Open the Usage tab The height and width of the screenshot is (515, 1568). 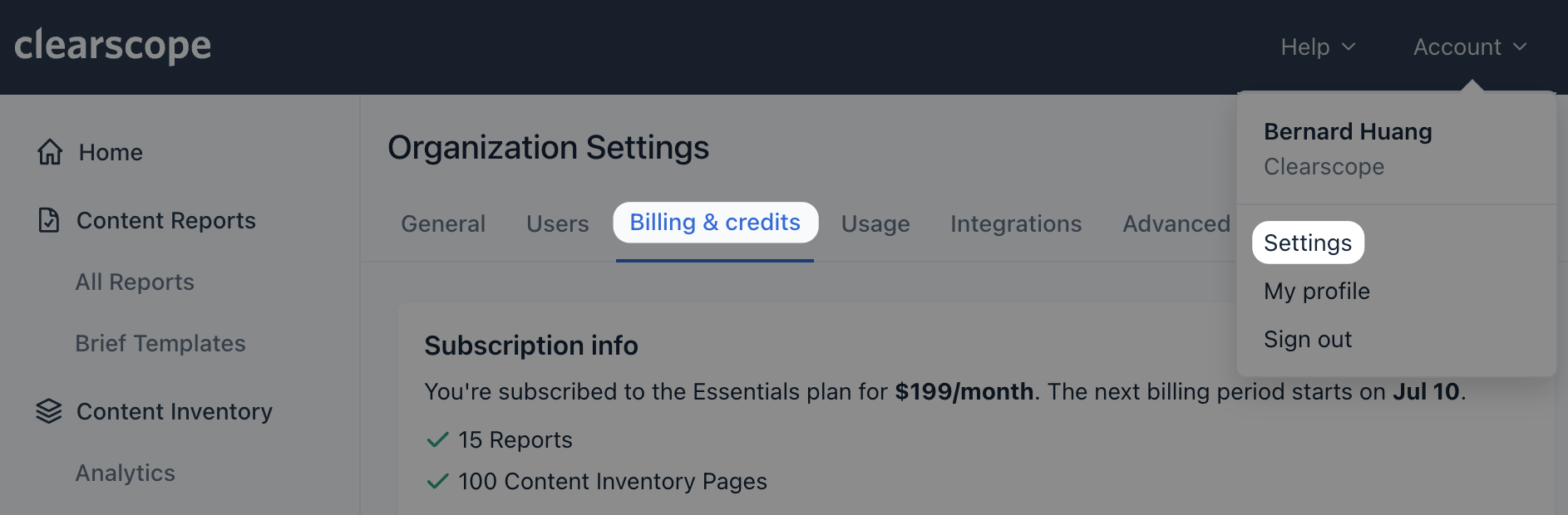pos(875,223)
